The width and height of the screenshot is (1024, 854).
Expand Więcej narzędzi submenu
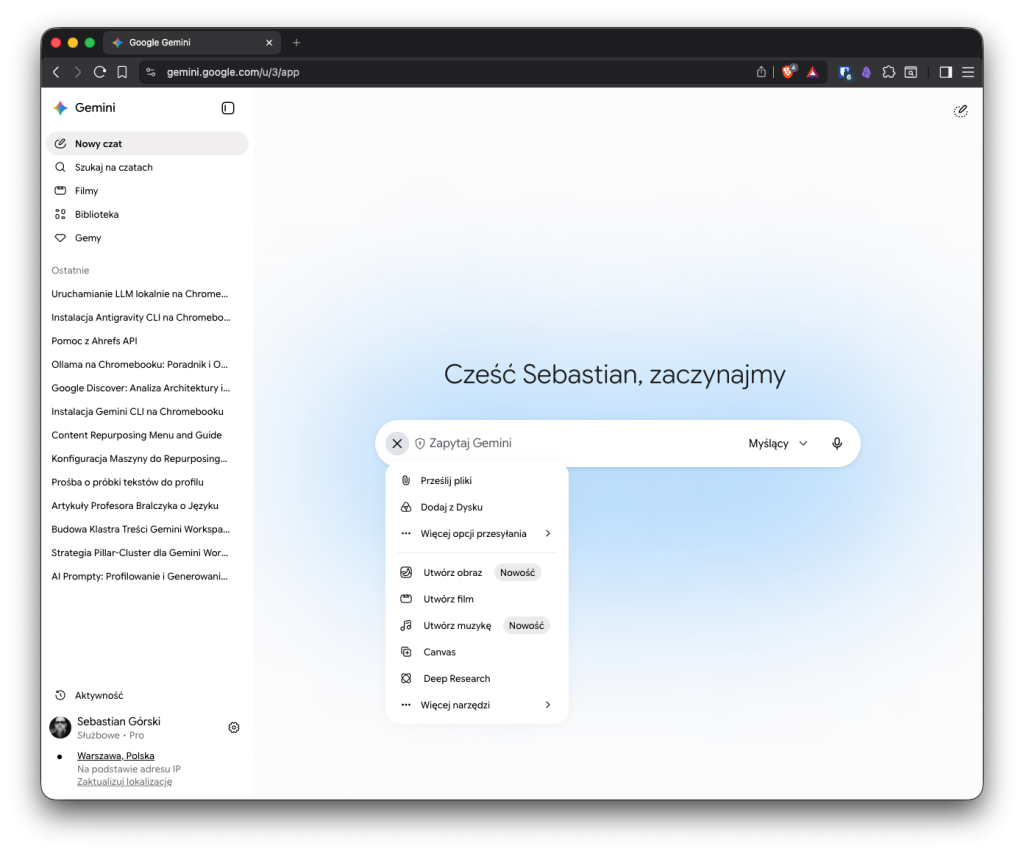pos(476,704)
